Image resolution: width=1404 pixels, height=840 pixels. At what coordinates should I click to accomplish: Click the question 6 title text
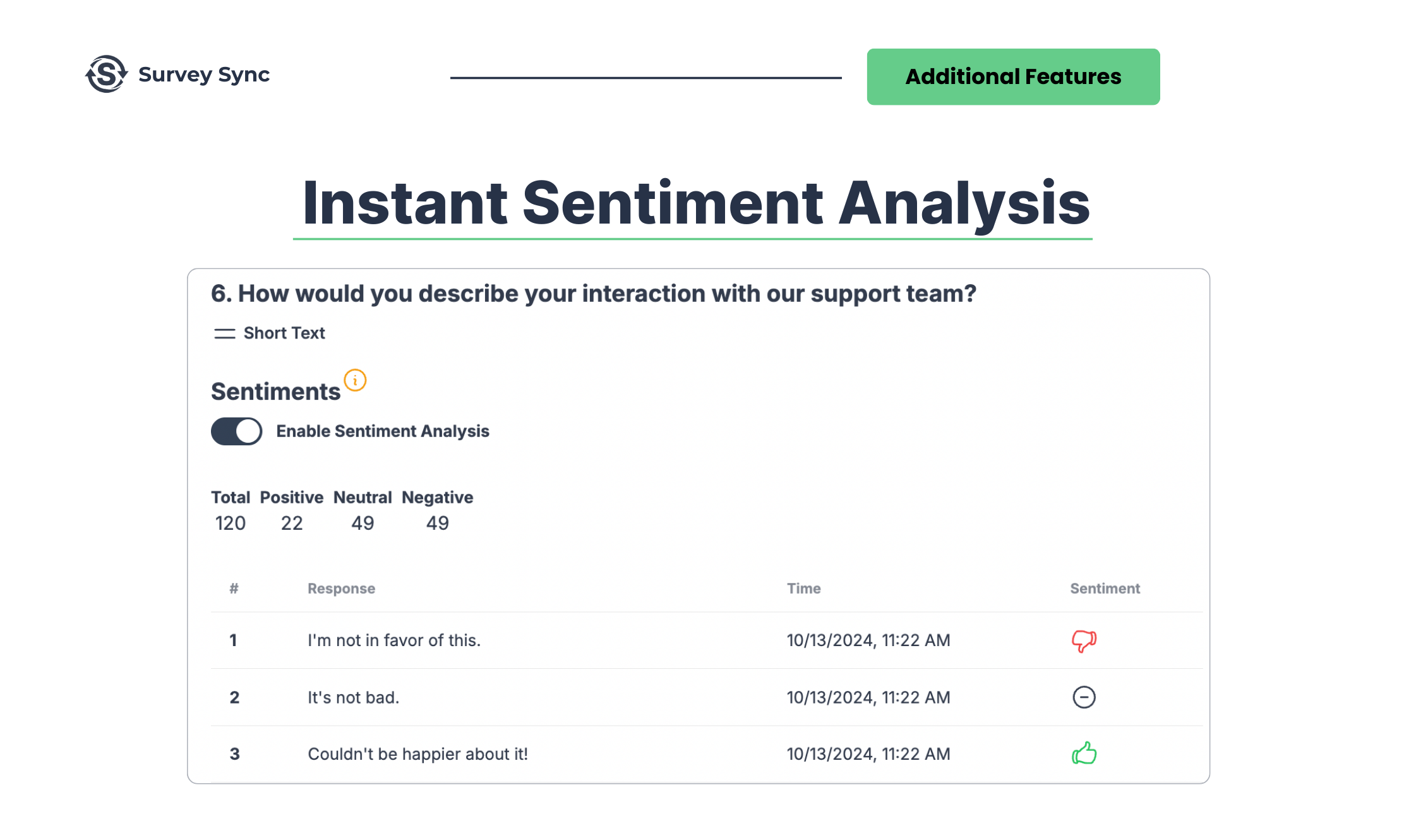coord(593,294)
